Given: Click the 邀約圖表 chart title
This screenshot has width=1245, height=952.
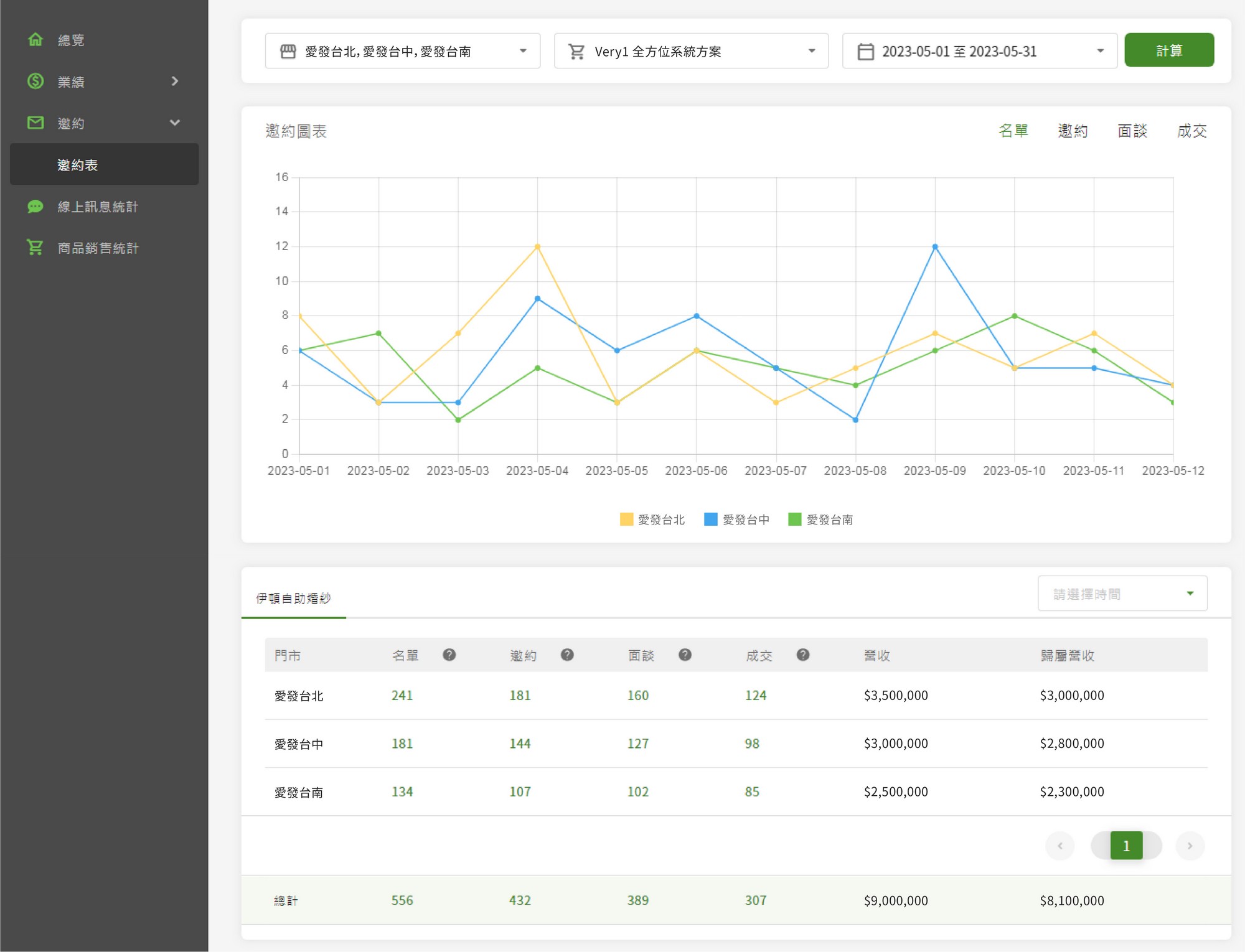Looking at the screenshot, I should click(296, 131).
